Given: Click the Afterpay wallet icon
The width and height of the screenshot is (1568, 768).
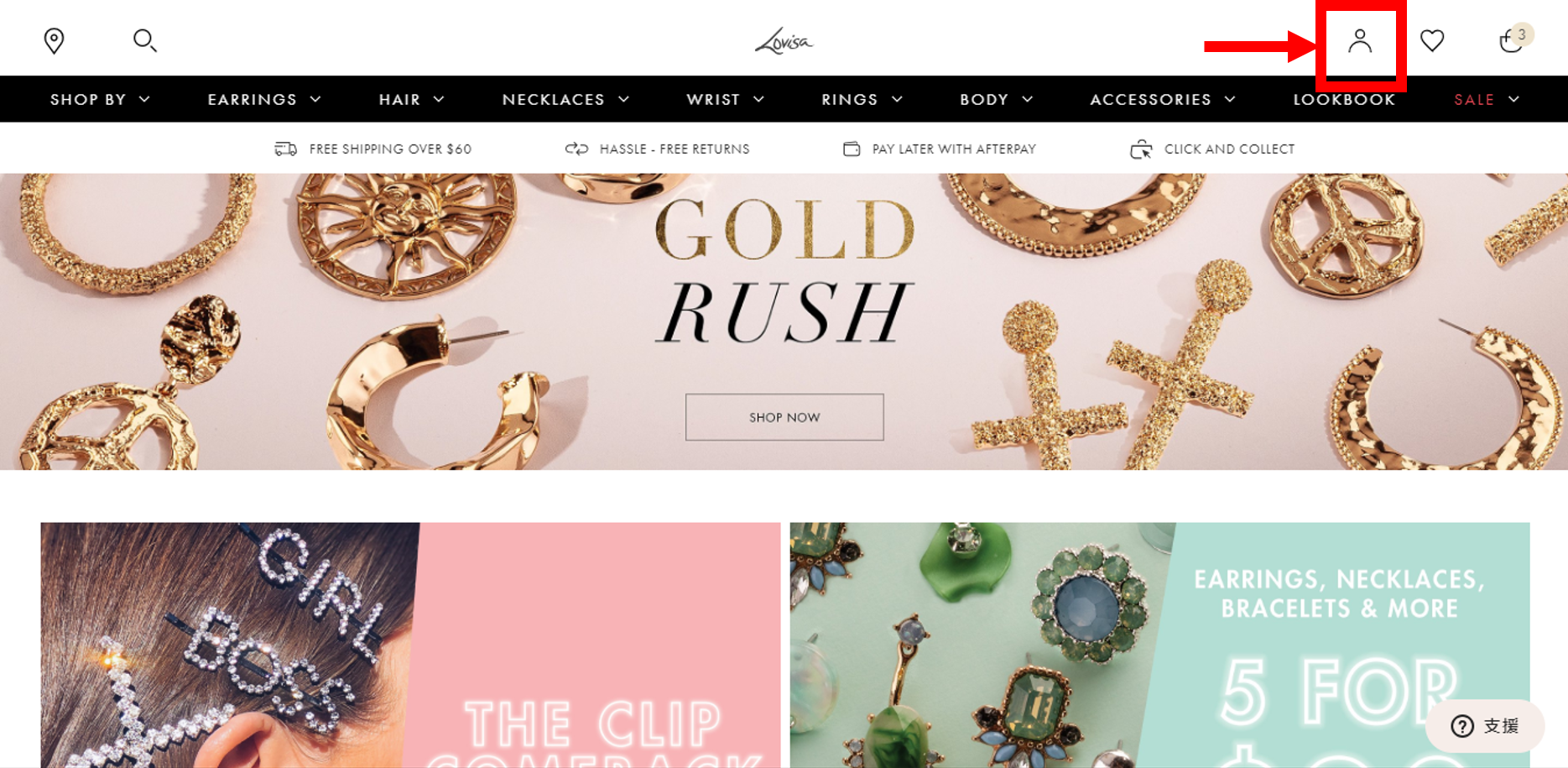Looking at the screenshot, I should click(852, 149).
